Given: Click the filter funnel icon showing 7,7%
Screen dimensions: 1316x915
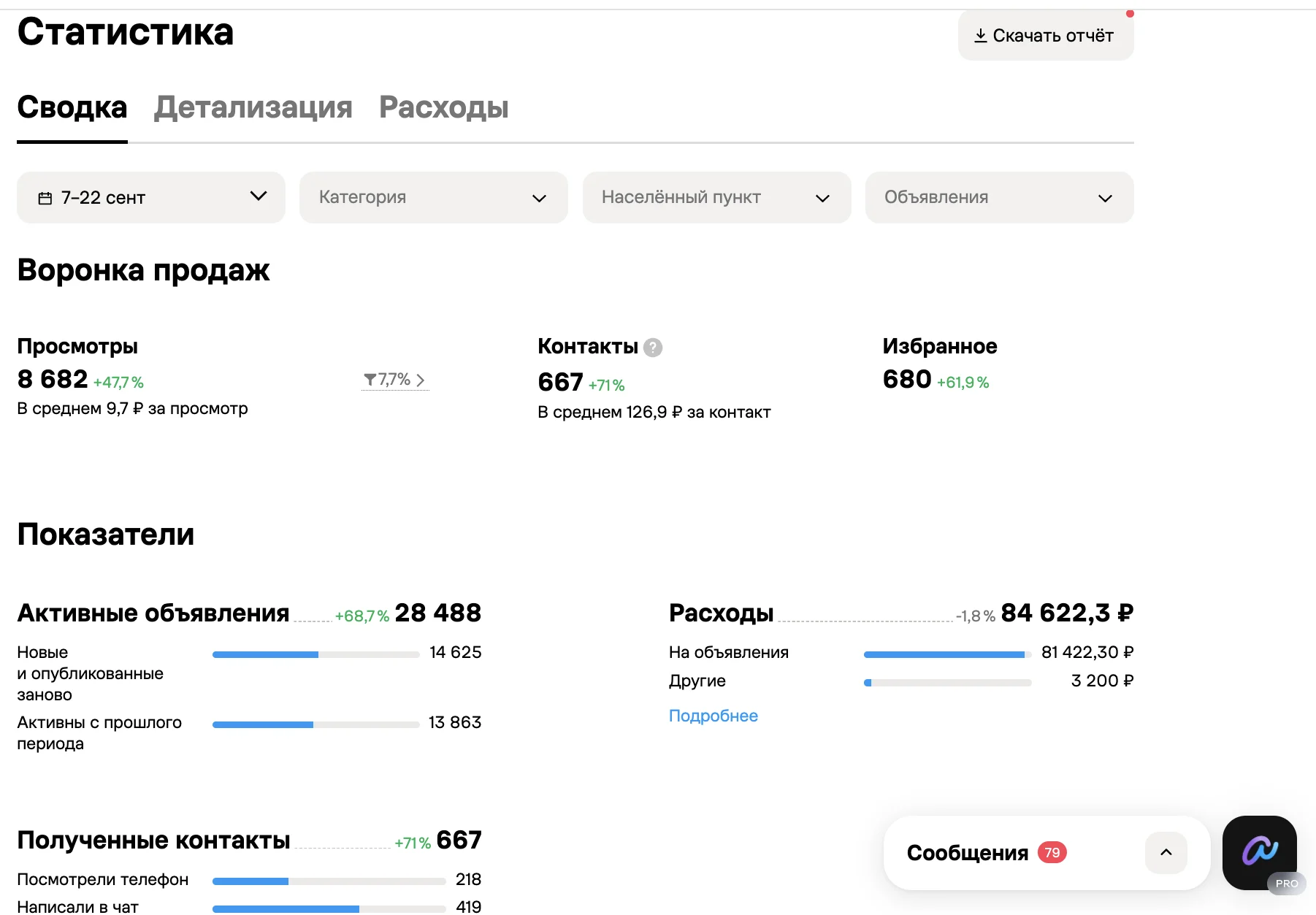Looking at the screenshot, I should click(370, 380).
